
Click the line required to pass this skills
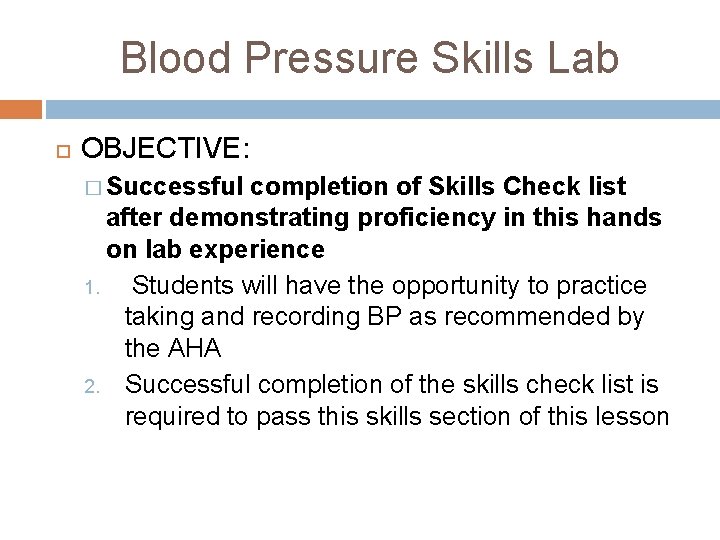click(x=396, y=416)
